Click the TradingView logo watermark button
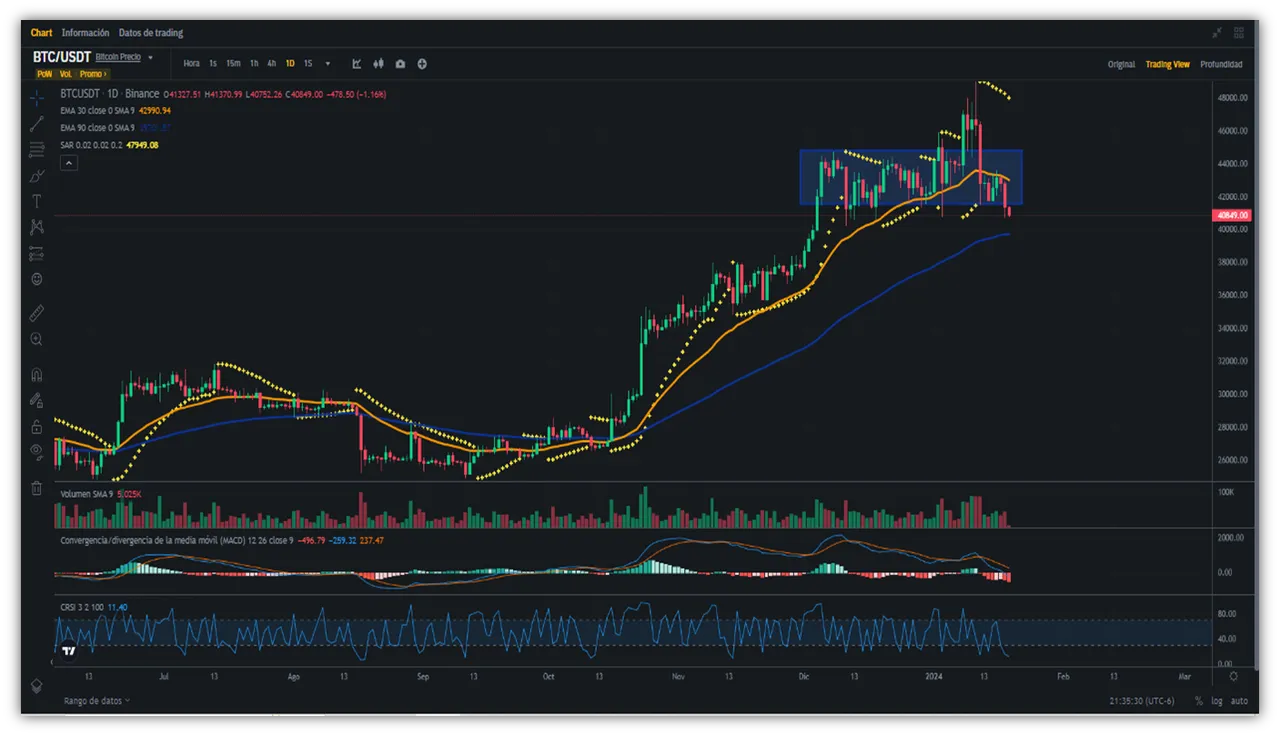Viewport: 1280px width, 736px height. [x=67, y=651]
